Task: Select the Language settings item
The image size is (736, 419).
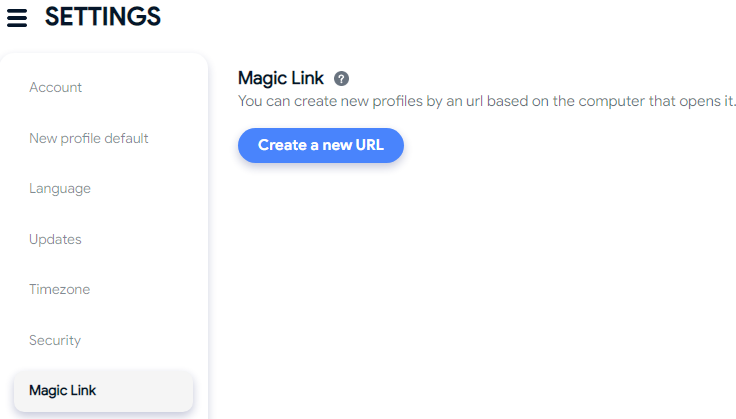Action: pyautogui.click(x=60, y=189)
